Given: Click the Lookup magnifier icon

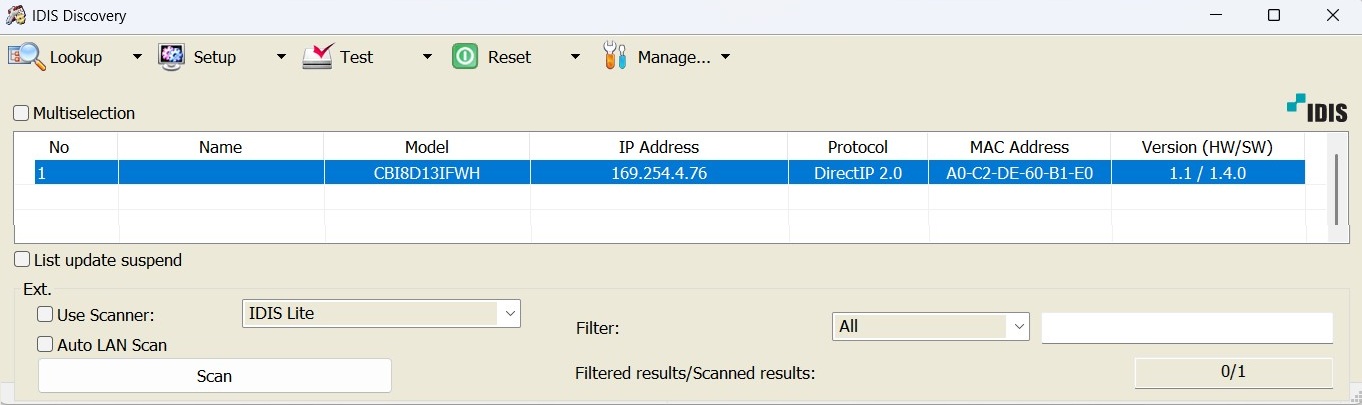Looking at the screenshot, I should pos(27,57).
